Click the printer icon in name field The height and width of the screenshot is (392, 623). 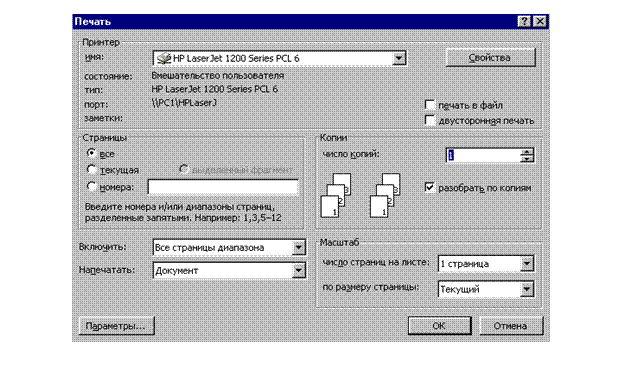click(163, 58)
